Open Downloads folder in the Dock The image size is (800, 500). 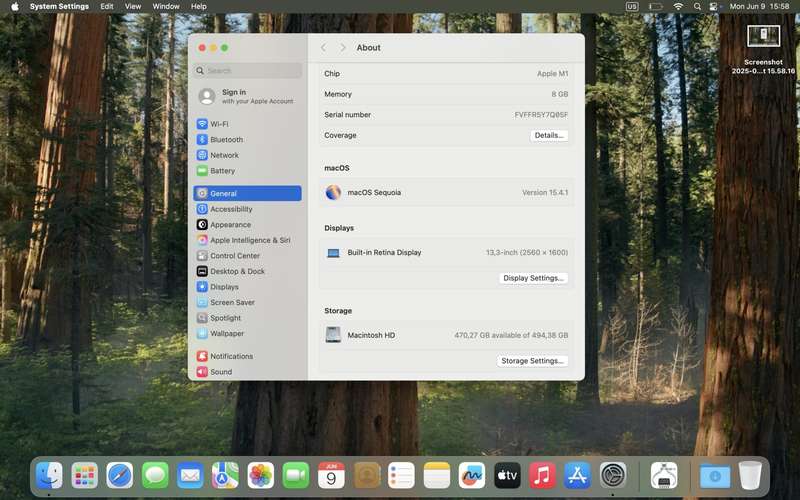715,476
